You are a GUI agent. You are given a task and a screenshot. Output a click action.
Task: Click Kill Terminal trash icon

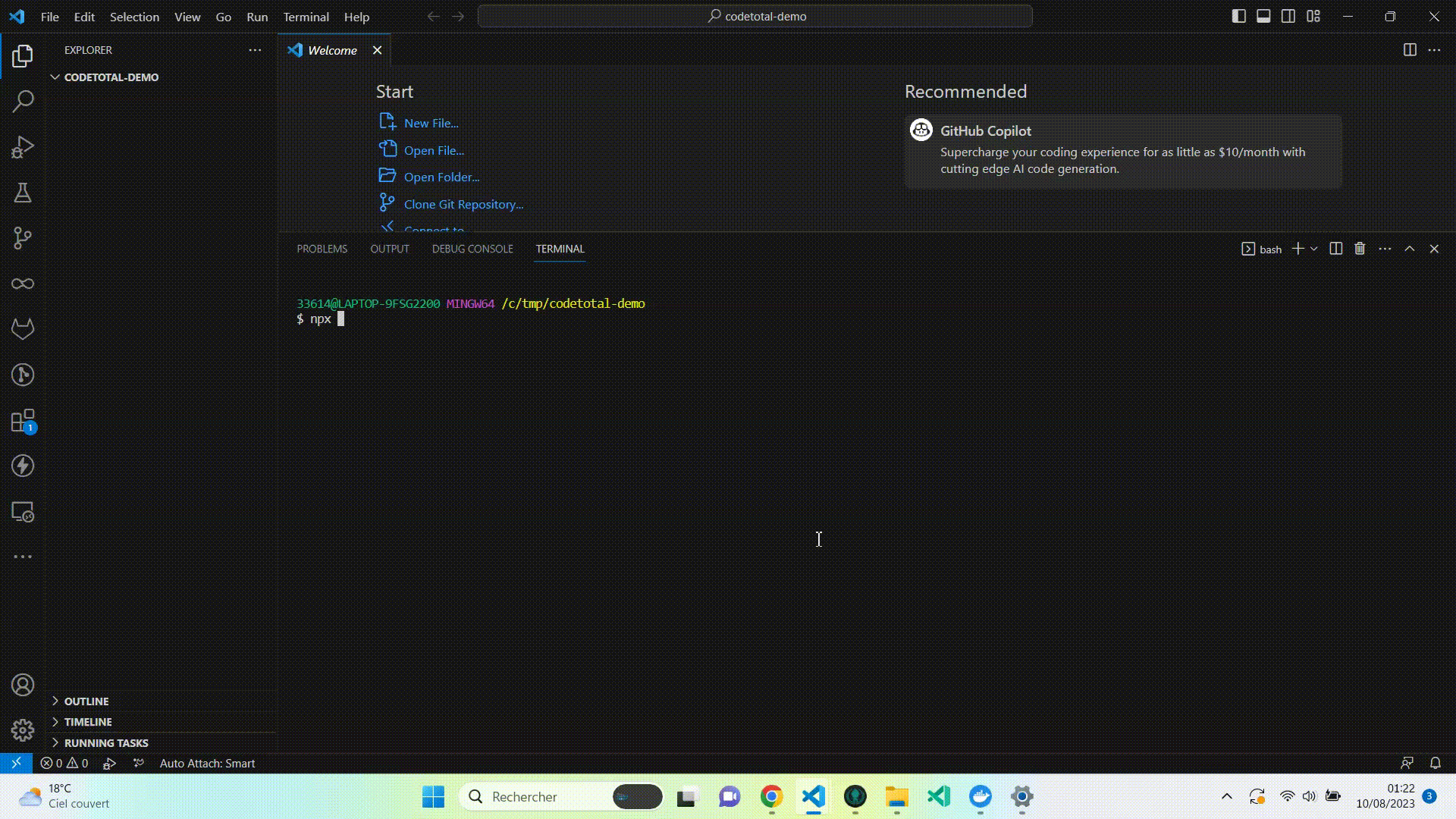pos(1360,249)
